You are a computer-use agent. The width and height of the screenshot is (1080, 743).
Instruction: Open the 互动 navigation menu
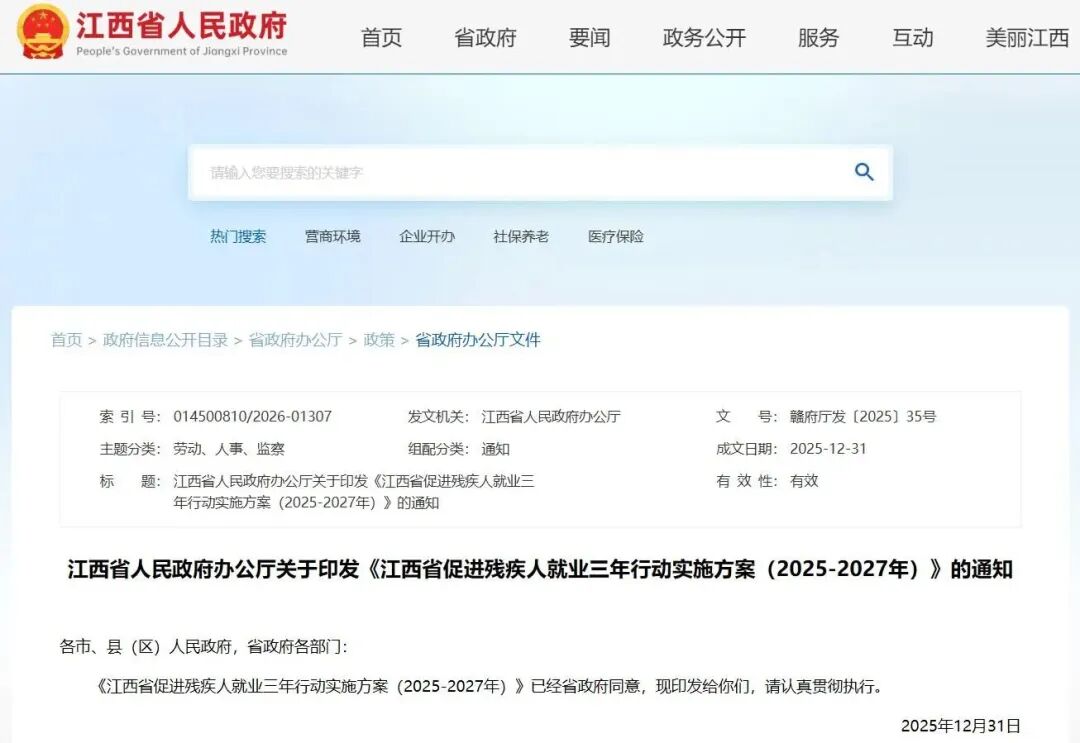tap(911, 38)
